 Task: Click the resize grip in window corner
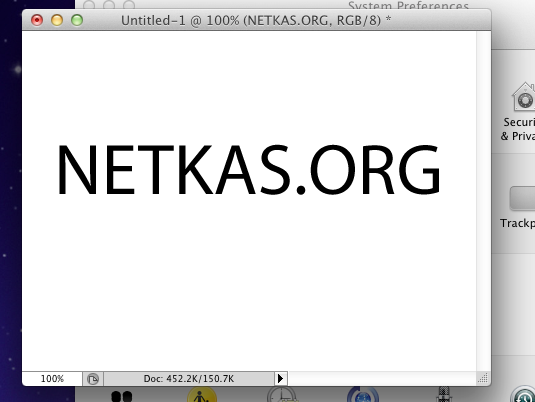tap(483, 379)
